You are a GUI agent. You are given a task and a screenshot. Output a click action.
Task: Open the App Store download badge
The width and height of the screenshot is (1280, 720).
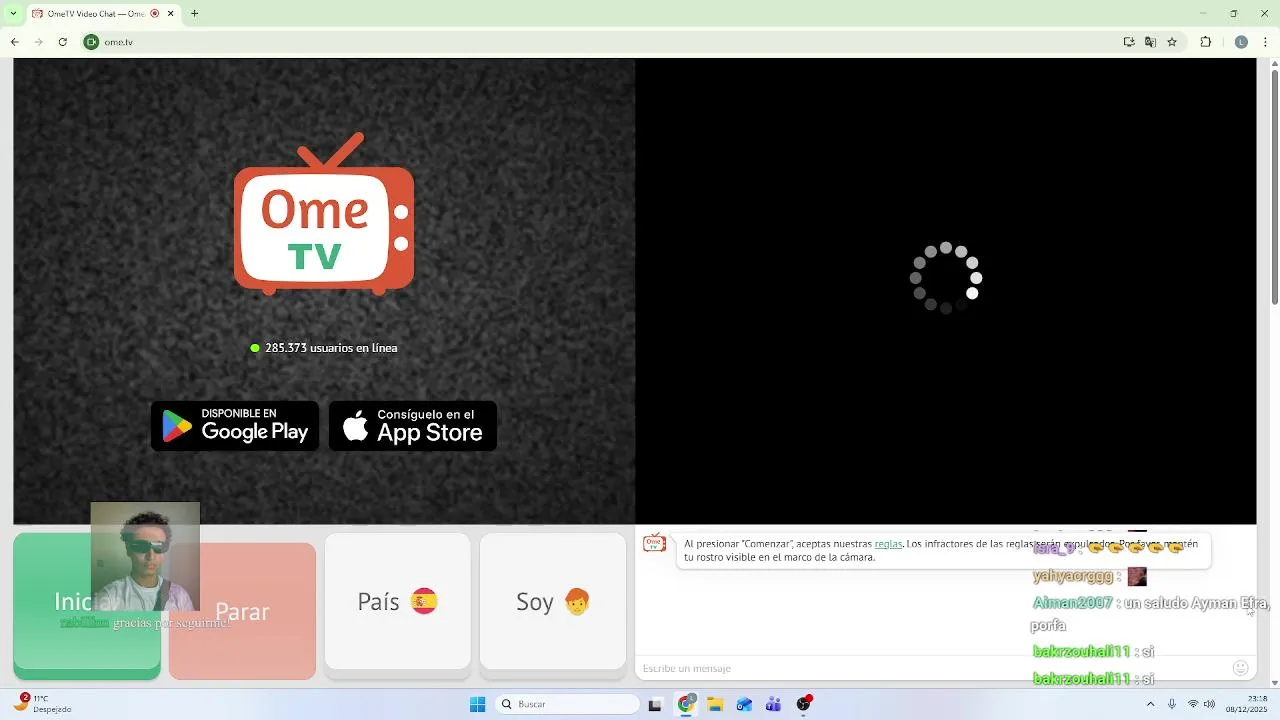[413, 426]
